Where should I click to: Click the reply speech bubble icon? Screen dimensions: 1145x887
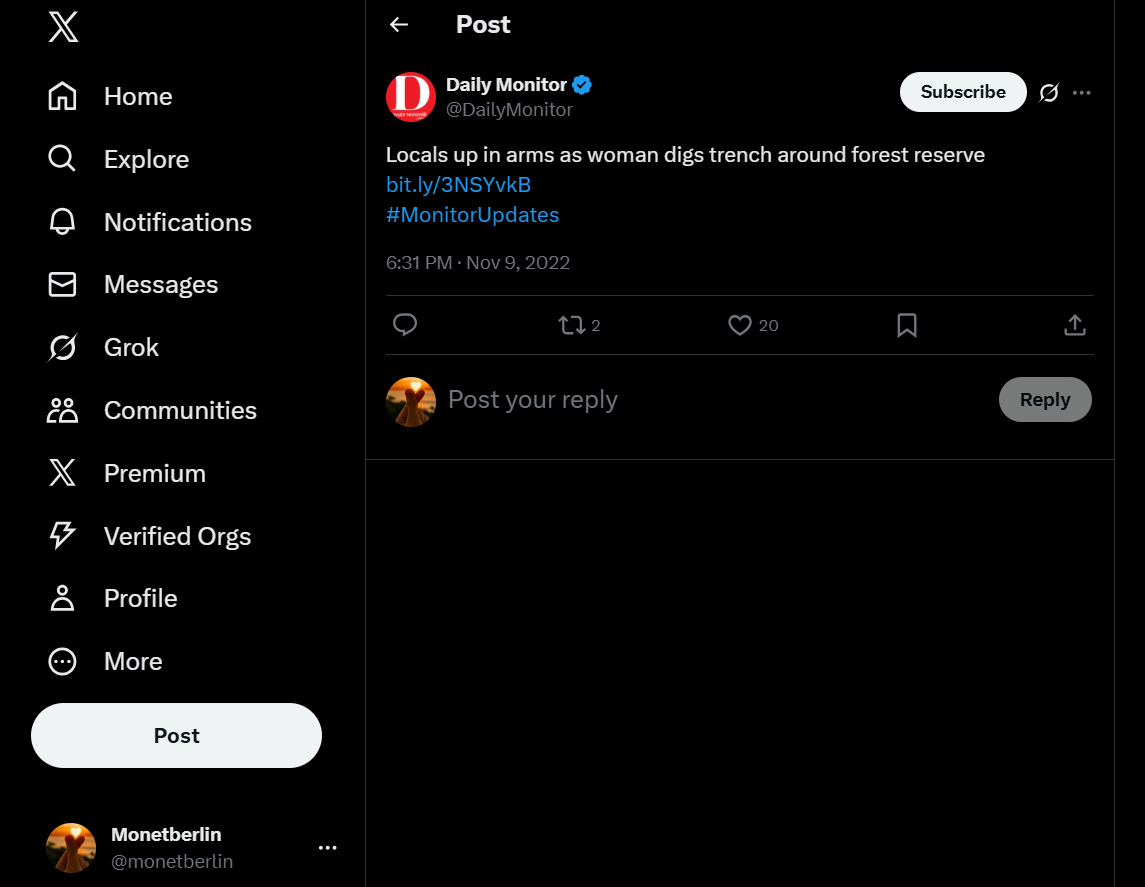click(x=405, y=325)
